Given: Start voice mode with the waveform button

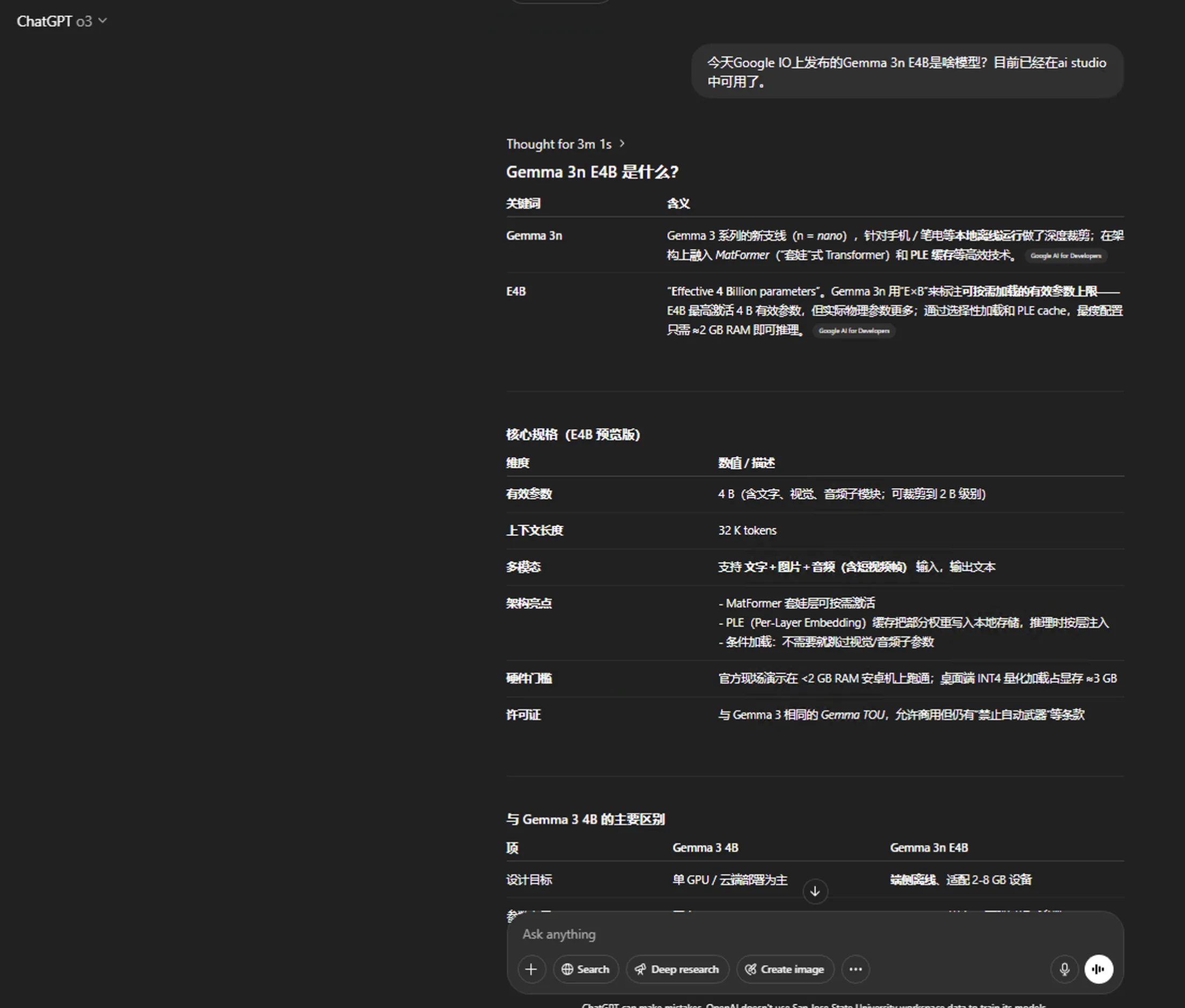Looking at the screenshot, I should (x=1099, y=969).
